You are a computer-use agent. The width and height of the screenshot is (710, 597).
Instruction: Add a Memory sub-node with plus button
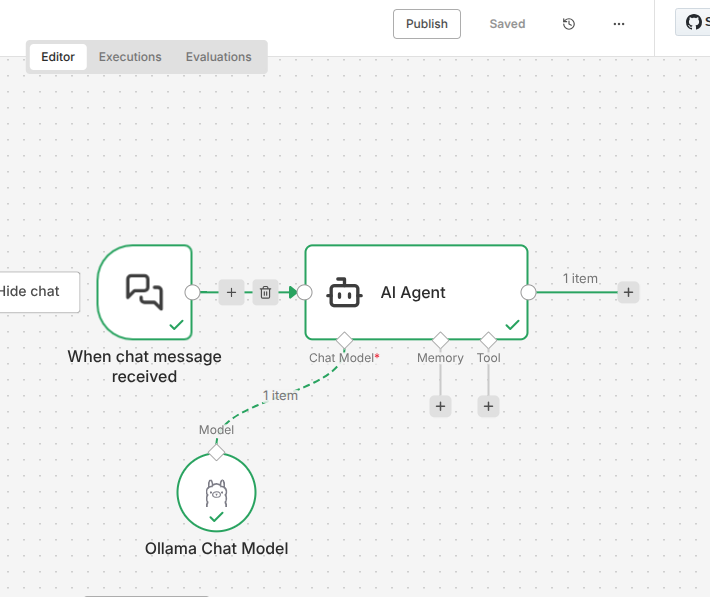pyautogui.click(x=440, y=406)
